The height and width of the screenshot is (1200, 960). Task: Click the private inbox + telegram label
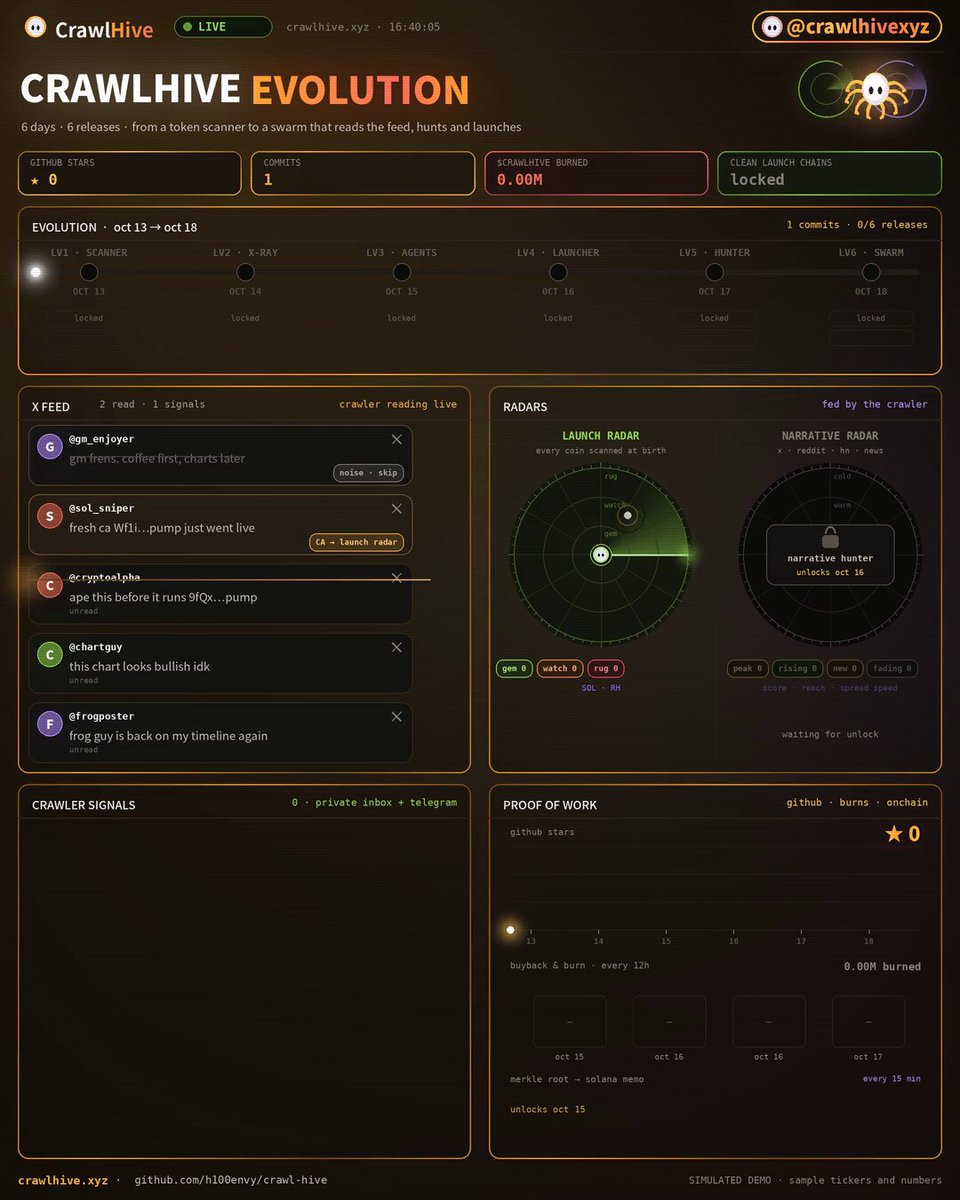click(x=386, y=802)
